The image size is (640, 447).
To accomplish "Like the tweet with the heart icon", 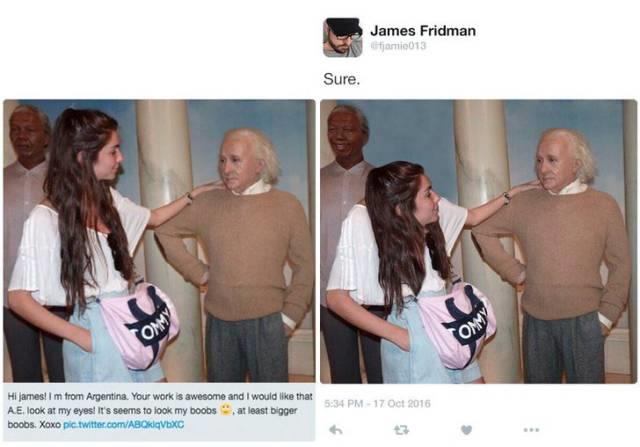I will [466, 429].
